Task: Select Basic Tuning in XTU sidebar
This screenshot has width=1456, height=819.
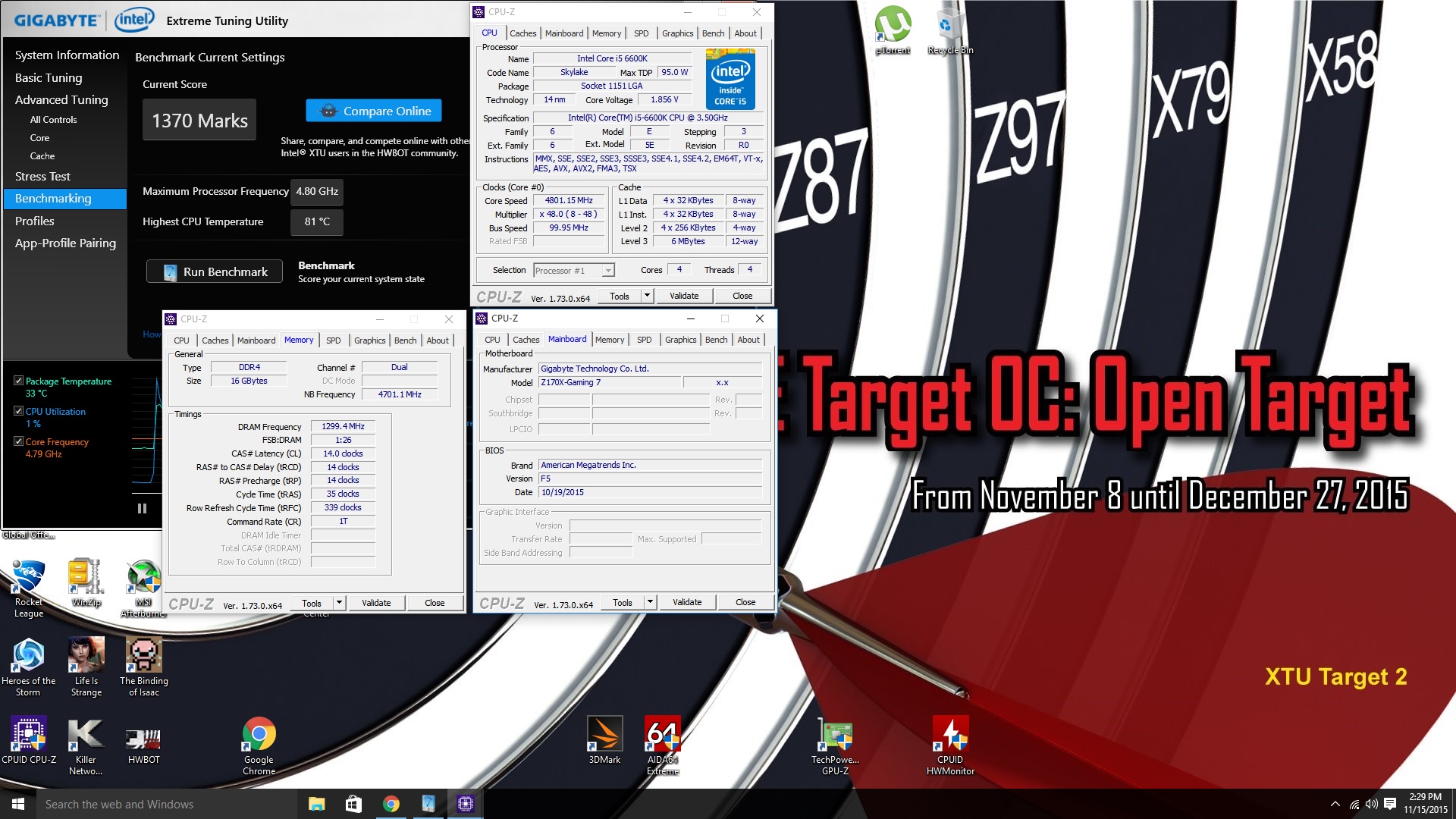Action: [49, 77]
